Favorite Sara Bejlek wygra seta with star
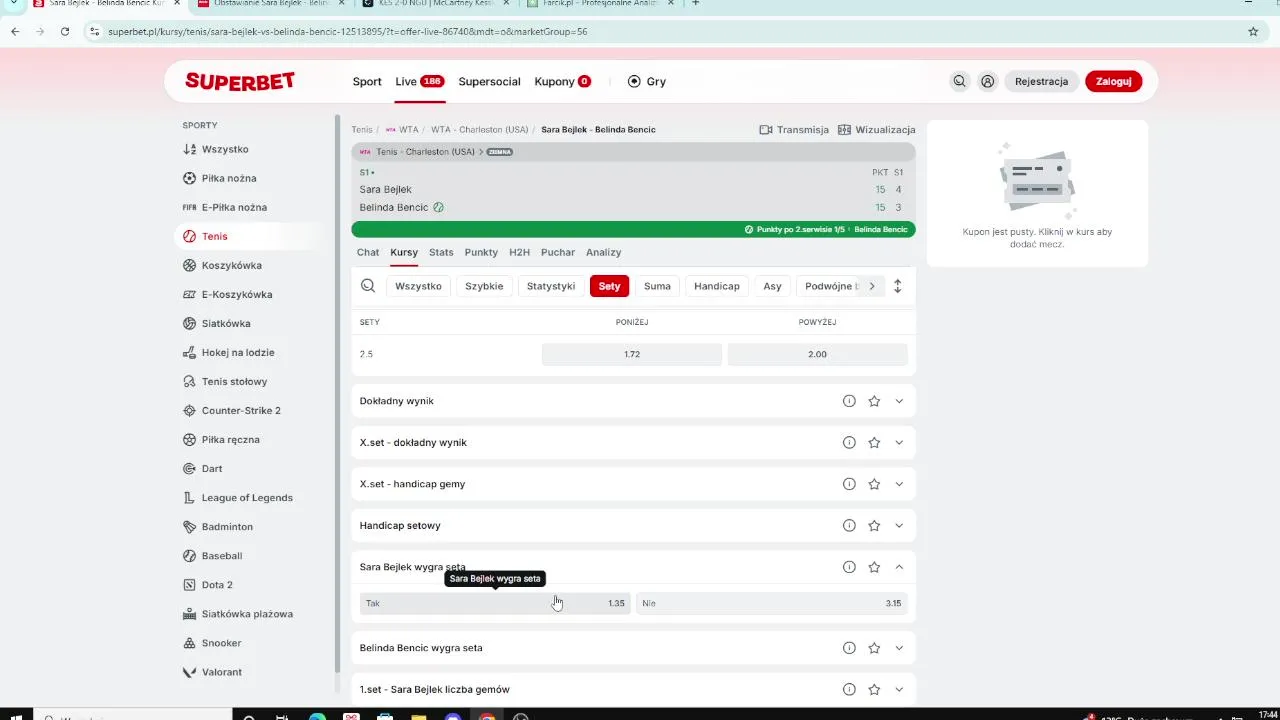1280x720 pixels. [x=874, y=567]
